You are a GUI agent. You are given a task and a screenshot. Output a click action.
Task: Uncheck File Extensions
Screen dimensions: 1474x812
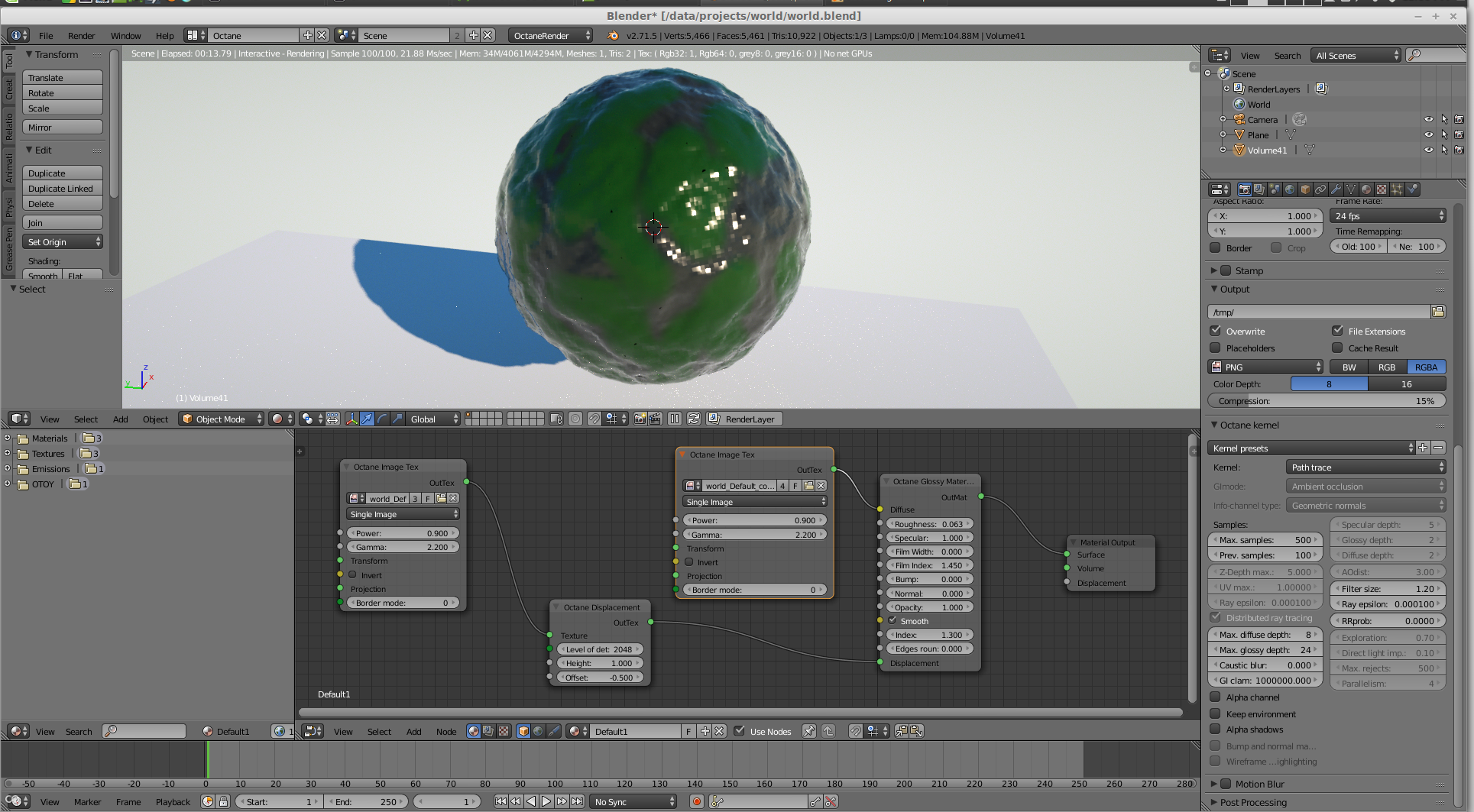tap(1337, 331)
